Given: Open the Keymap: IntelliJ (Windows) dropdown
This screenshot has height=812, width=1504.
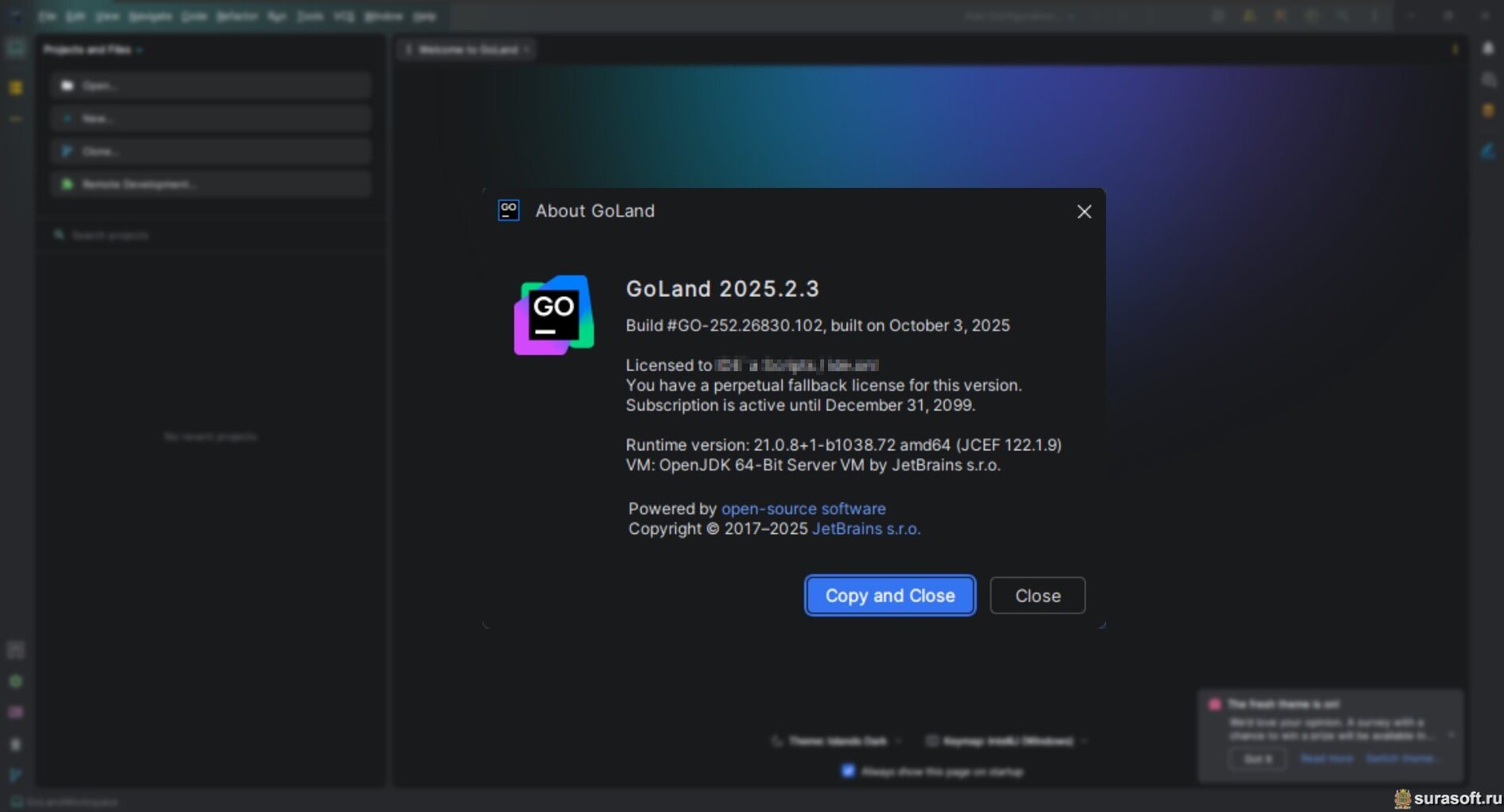Looking at the screenshot, I should click(1006, 741).
